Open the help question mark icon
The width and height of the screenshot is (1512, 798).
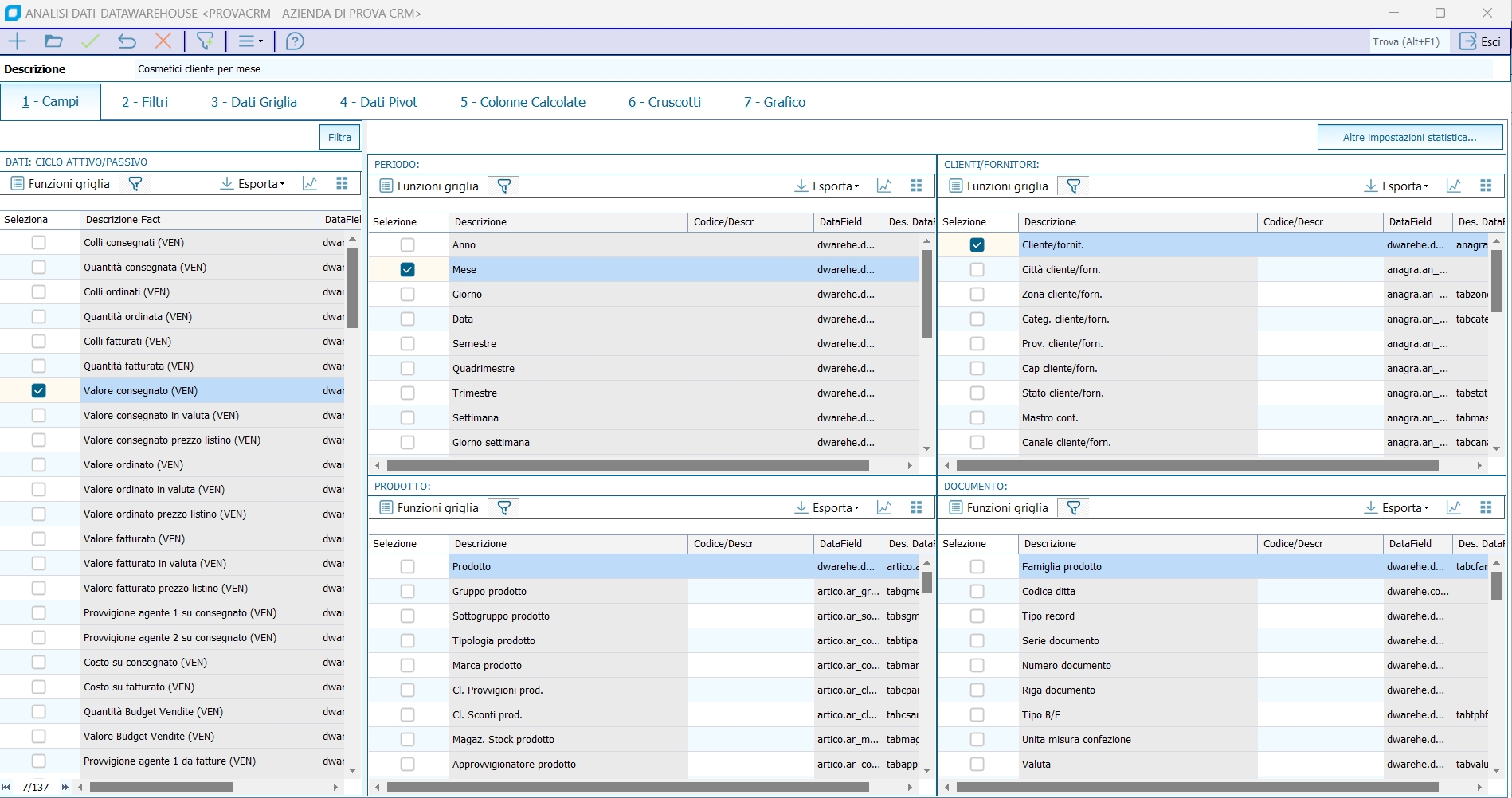coord(295,41)
